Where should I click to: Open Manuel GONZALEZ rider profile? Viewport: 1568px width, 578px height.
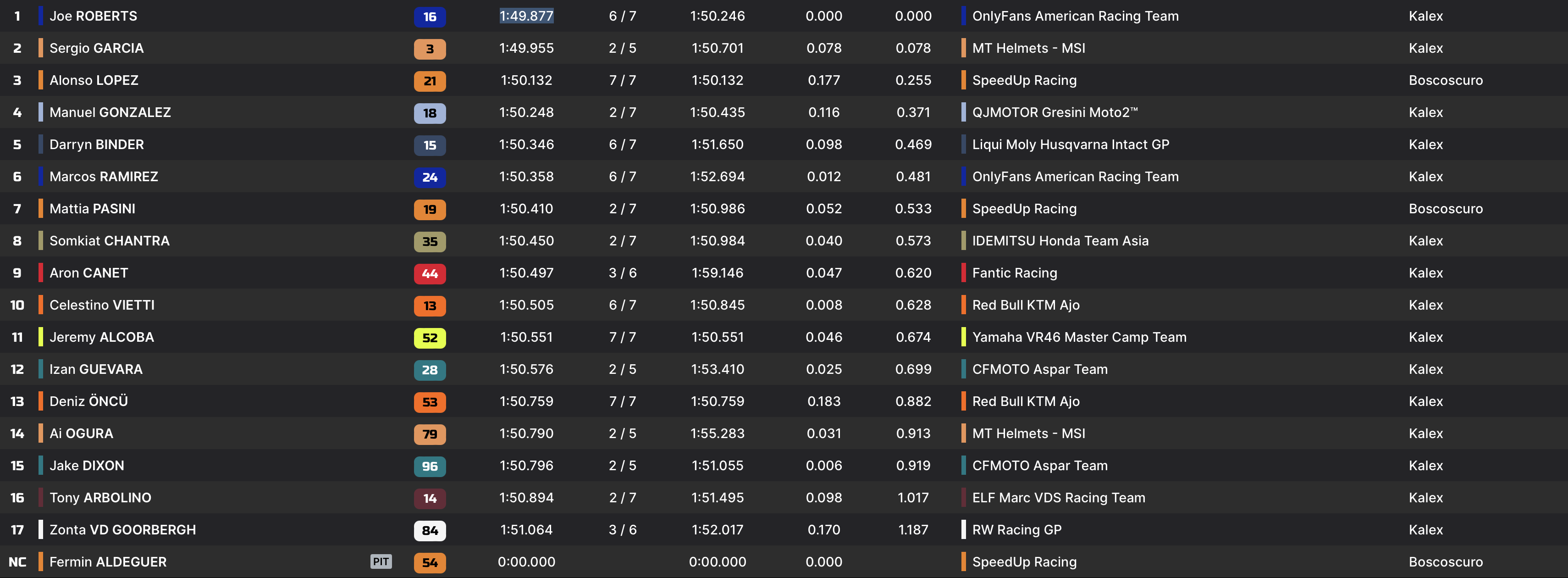tap(110, 113)
